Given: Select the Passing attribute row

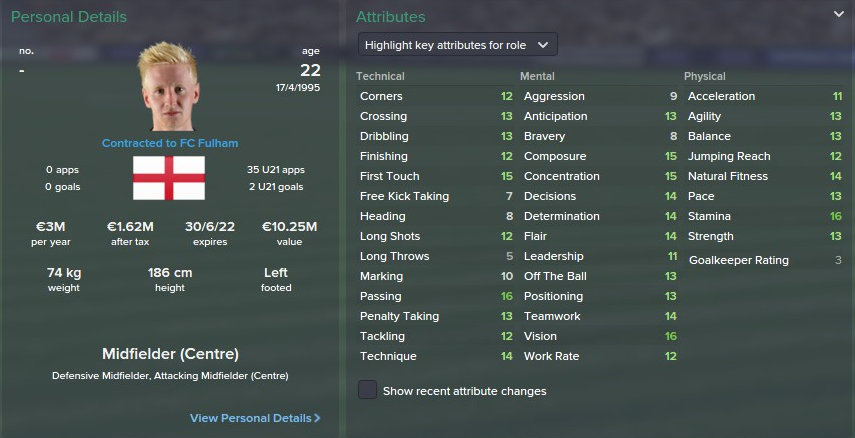Looking at the screenshot, I should coord(436,296).
